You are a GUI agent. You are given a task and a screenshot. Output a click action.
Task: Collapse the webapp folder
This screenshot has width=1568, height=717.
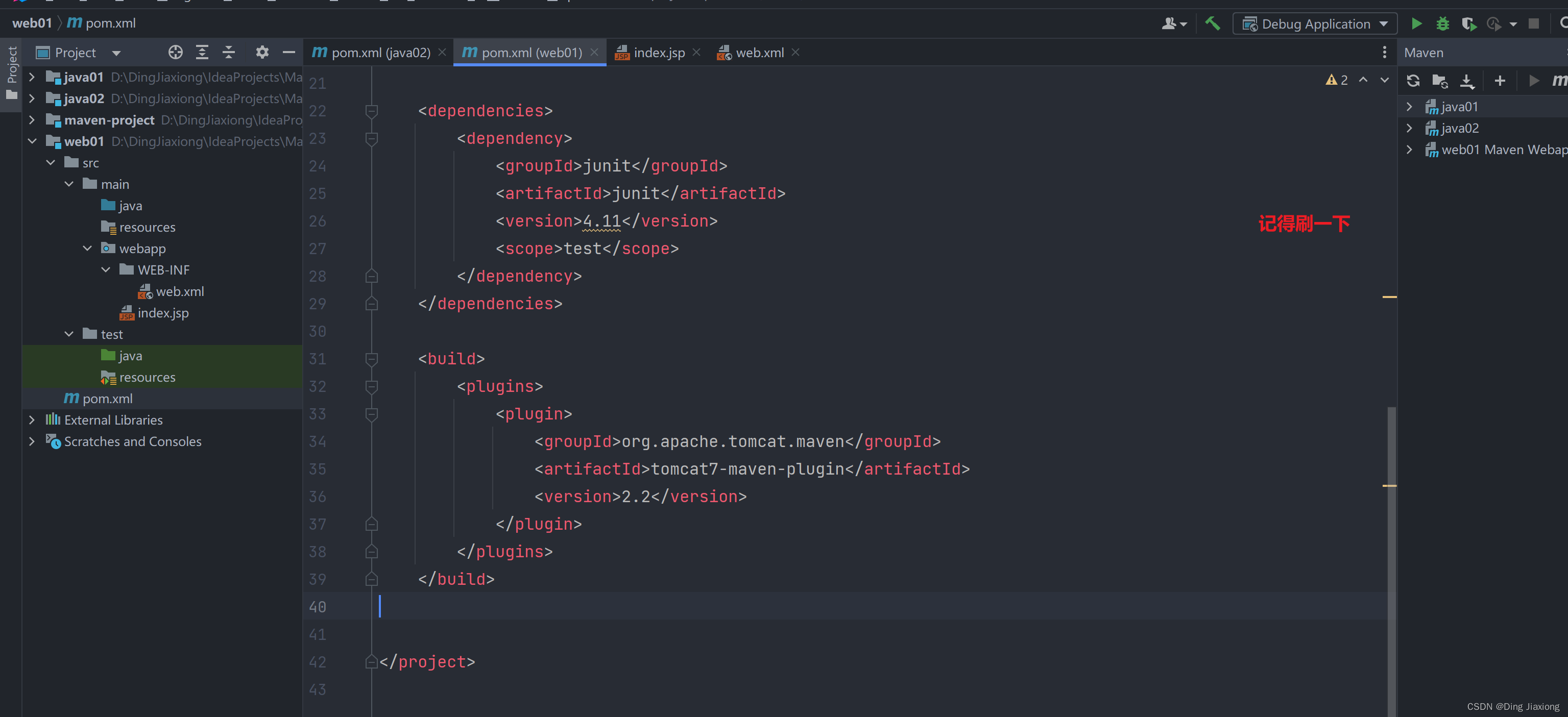coord(87,248)
